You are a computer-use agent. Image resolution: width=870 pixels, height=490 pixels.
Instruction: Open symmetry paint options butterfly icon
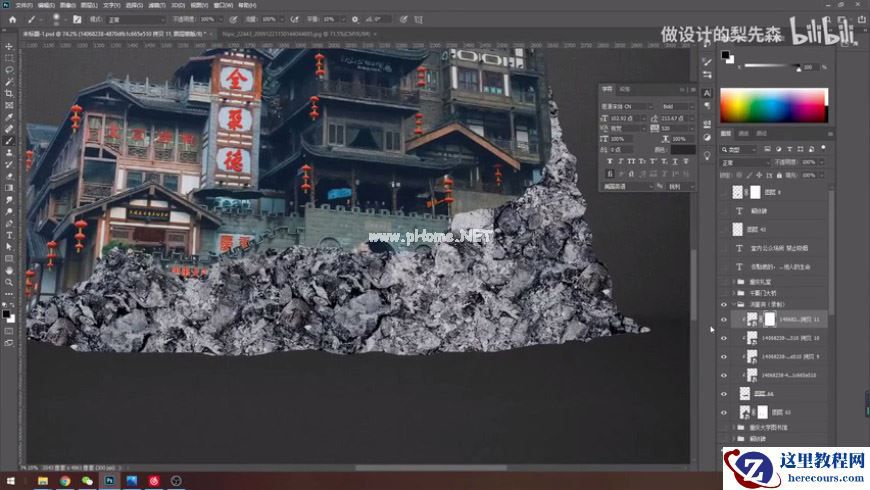point(418,19)
